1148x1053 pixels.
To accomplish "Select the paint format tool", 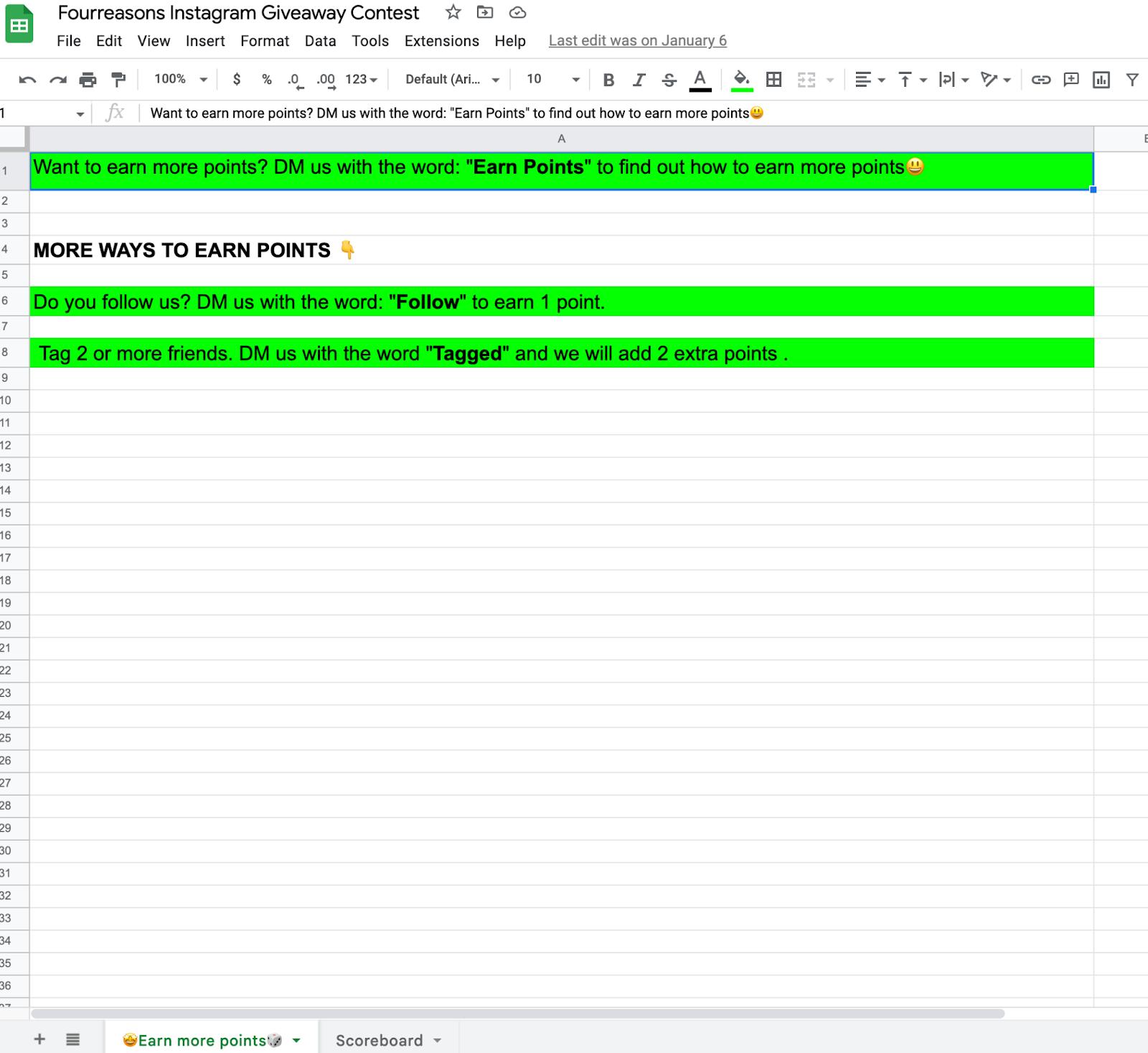I will pos(118,80).
